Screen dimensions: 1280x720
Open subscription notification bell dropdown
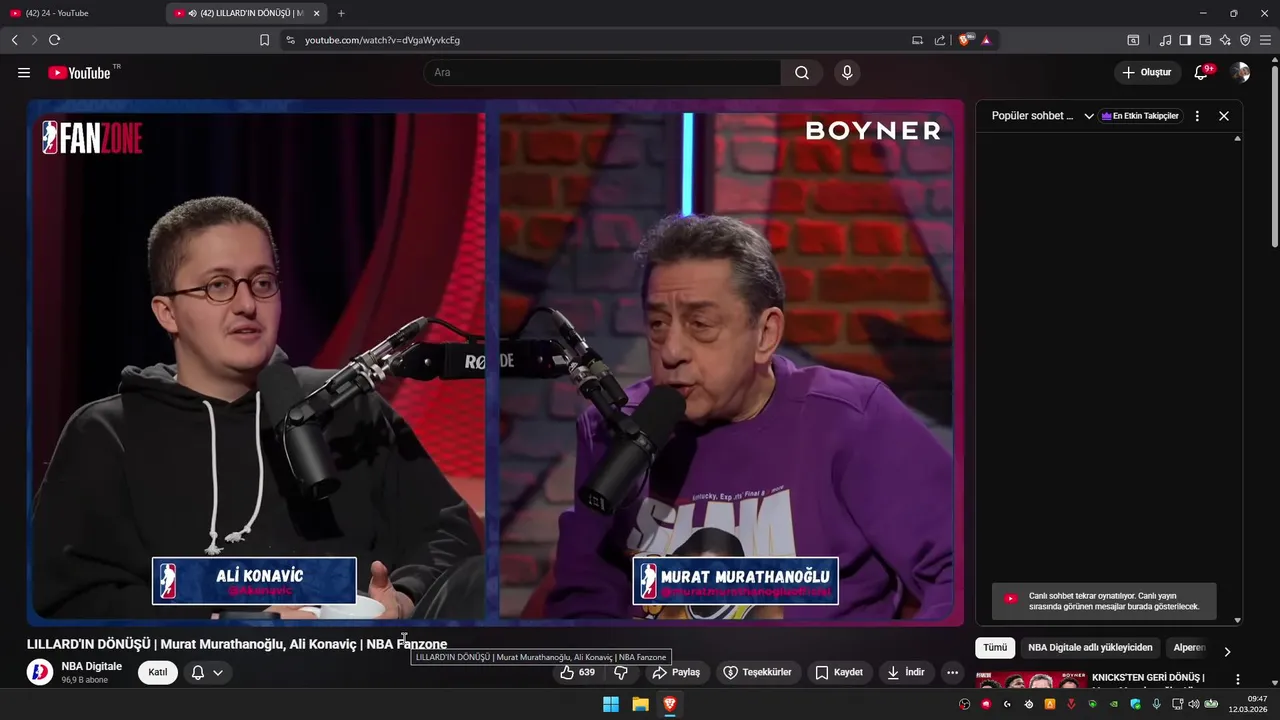click(x=207, y=672)
